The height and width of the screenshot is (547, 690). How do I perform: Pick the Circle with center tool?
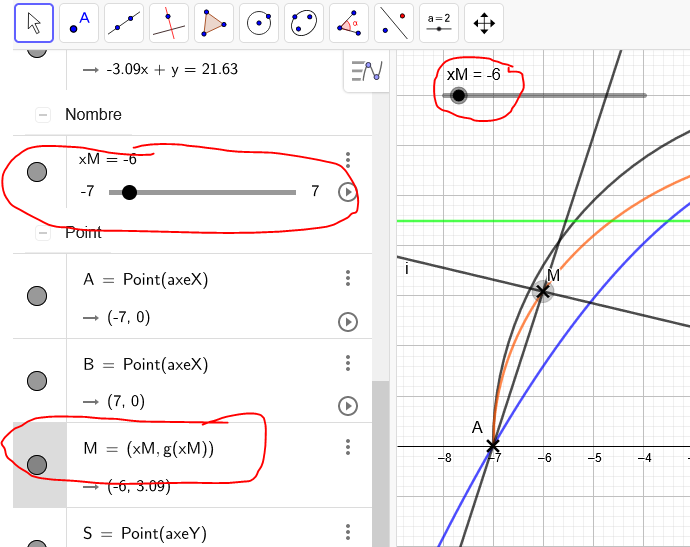click(x=259, y=23)
